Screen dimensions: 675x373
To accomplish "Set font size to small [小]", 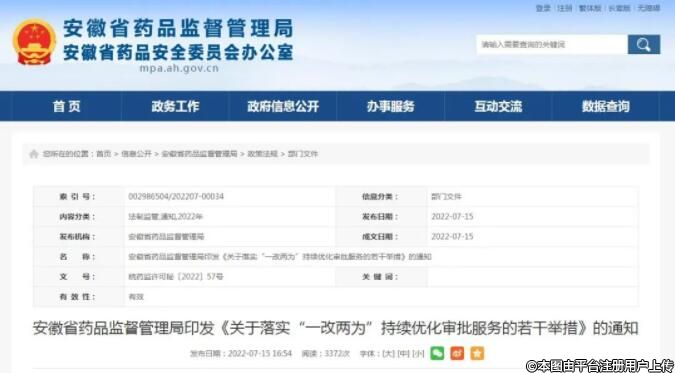I will click(418, 354).
